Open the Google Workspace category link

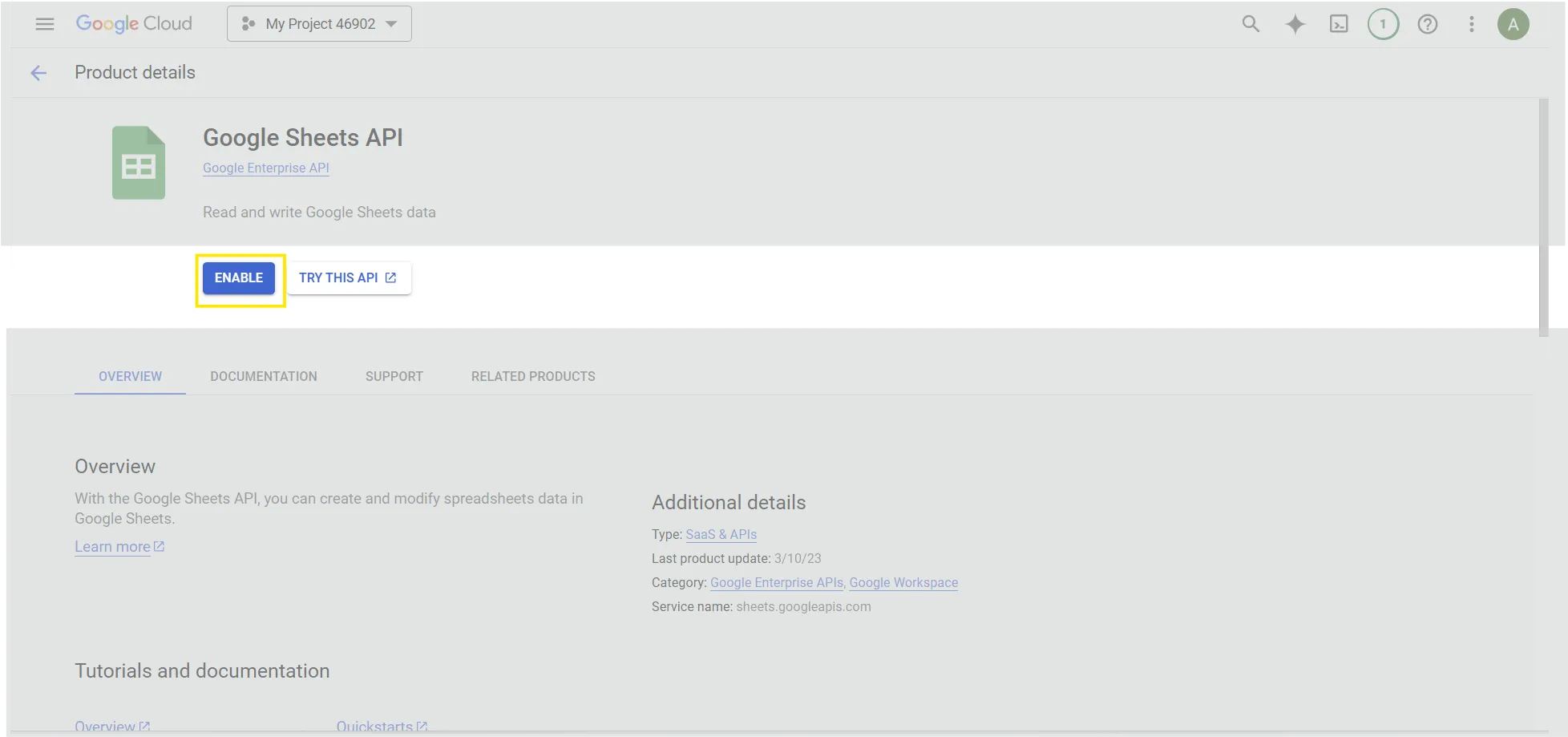tap(903, 582)
